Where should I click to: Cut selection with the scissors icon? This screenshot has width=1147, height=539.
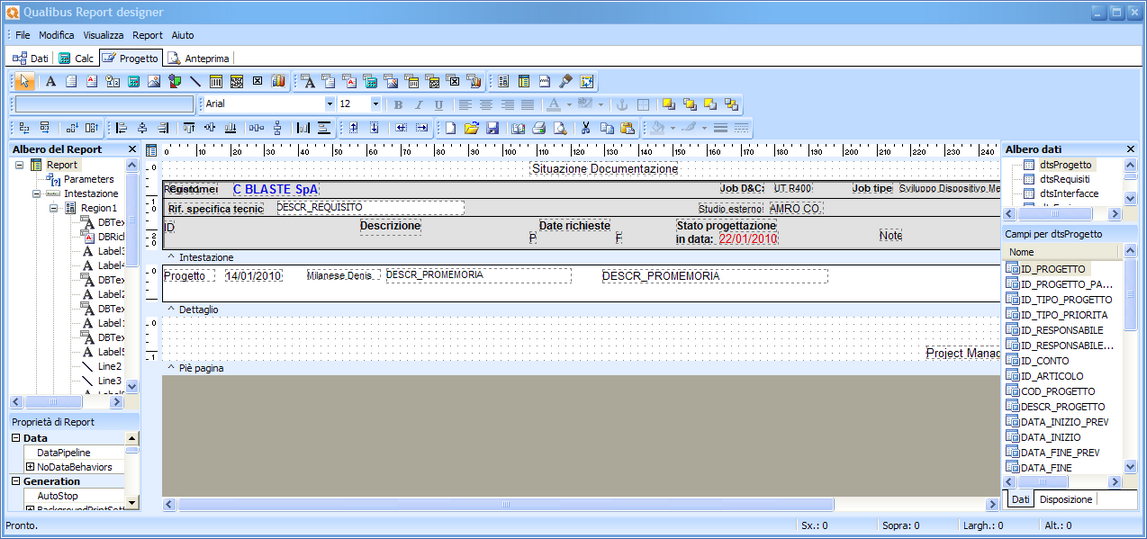pyautogui.click(x=585, y=128)
